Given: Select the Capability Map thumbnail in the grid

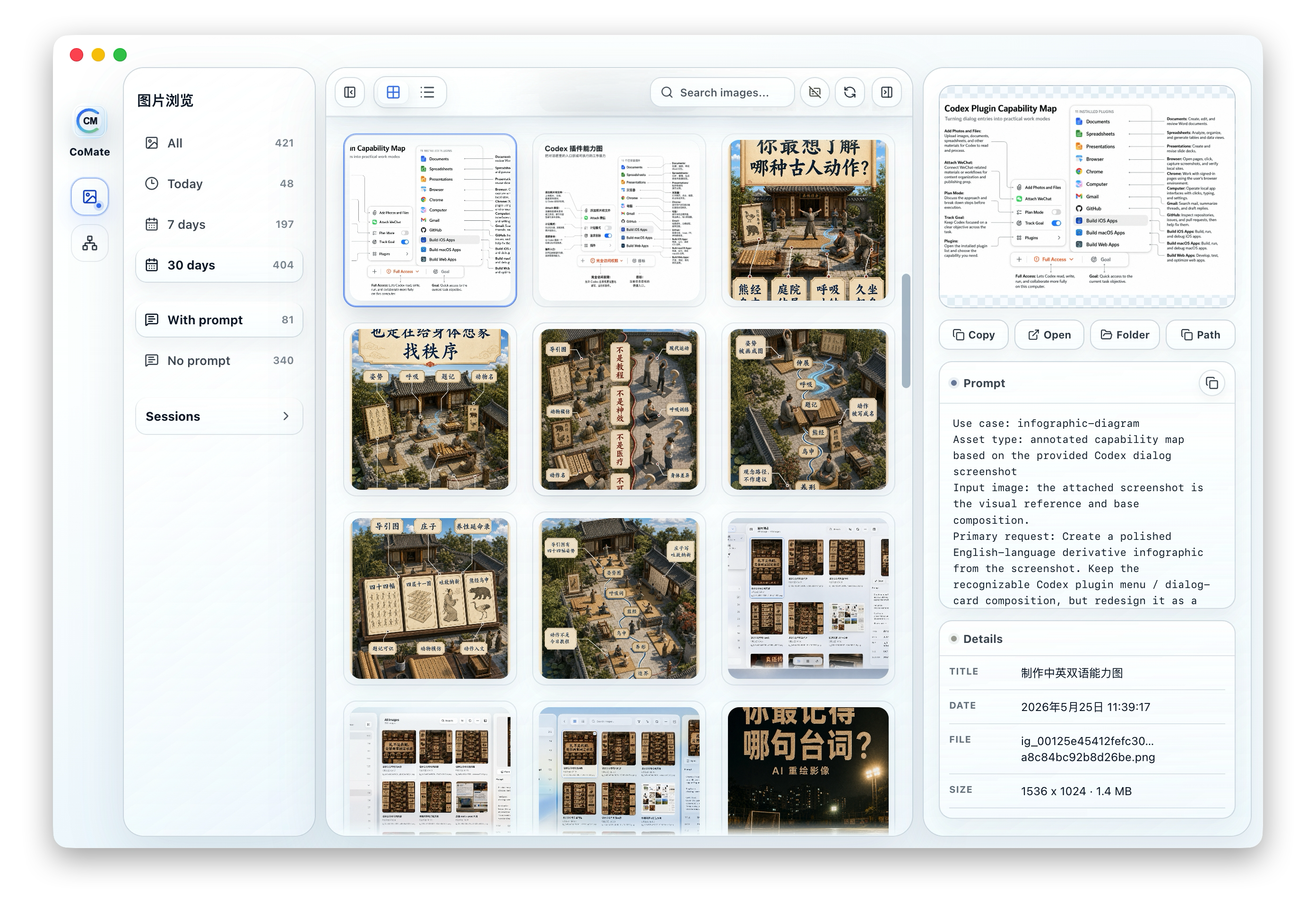Looking at the screenshot, I should pos(430,220).
